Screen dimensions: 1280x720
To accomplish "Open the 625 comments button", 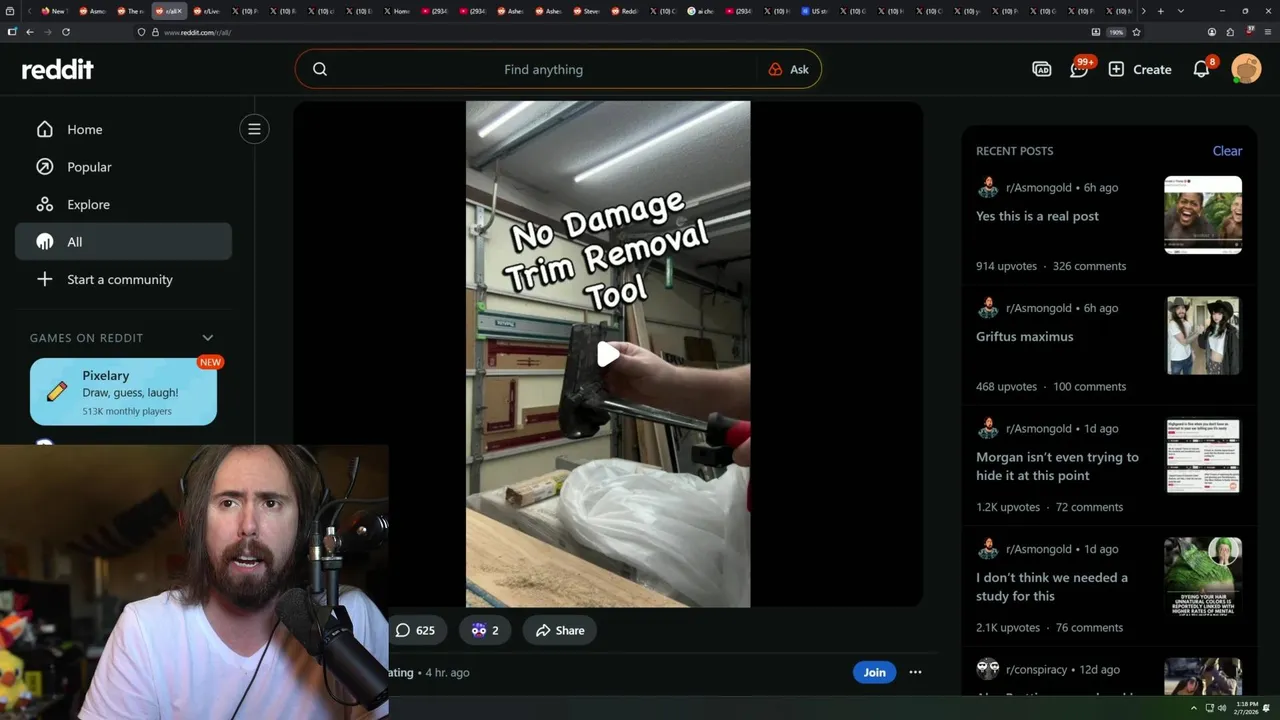I will point(415,630).
